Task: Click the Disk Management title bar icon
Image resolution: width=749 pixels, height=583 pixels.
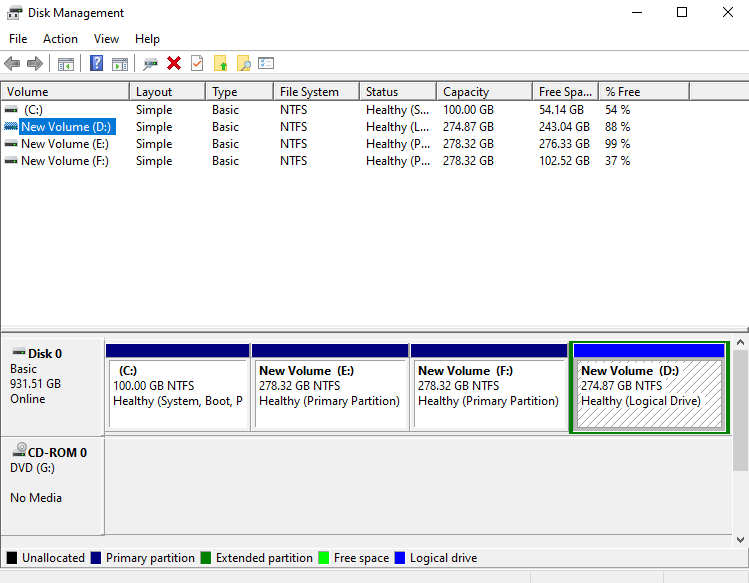Action: pyautogui.click(x=14, y=12)
